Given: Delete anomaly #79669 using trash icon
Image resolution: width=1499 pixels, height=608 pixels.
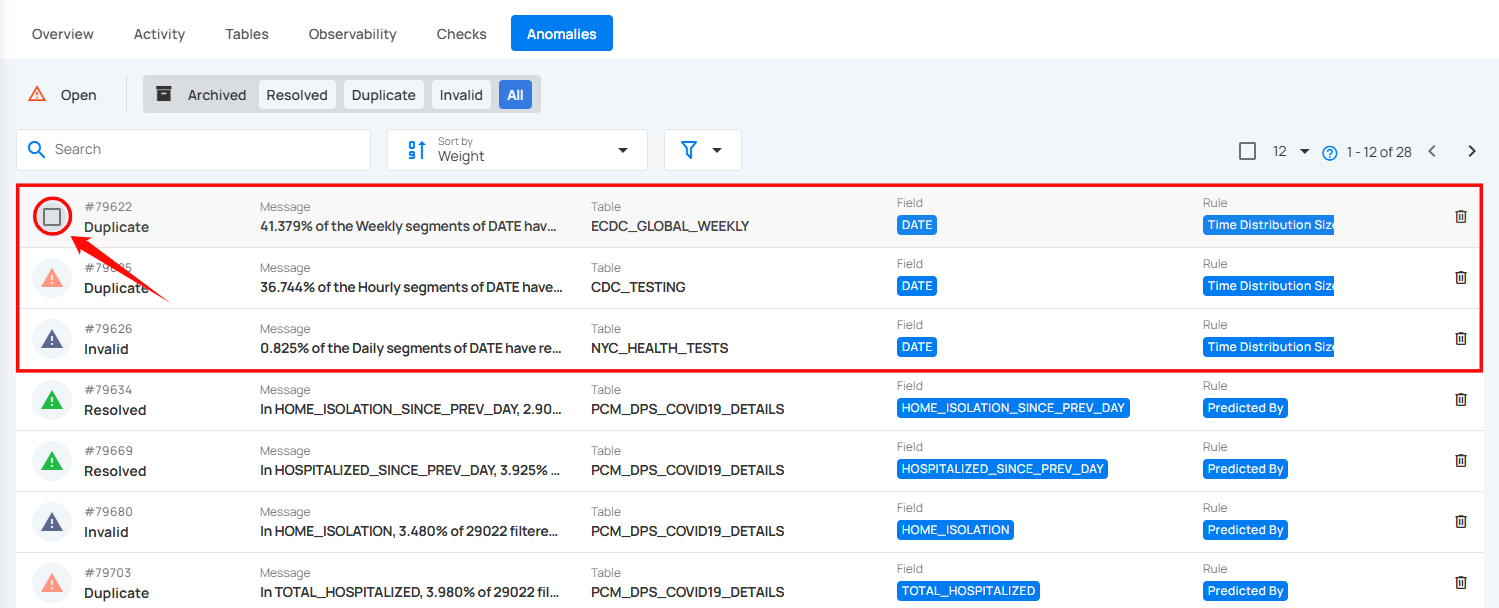Looking at the screenshot, I should 1460,460.
